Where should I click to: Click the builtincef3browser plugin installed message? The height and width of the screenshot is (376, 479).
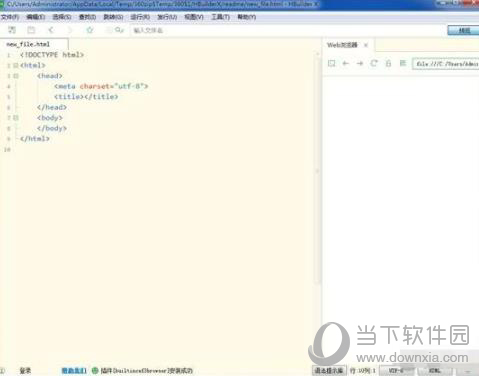[147, 370]
